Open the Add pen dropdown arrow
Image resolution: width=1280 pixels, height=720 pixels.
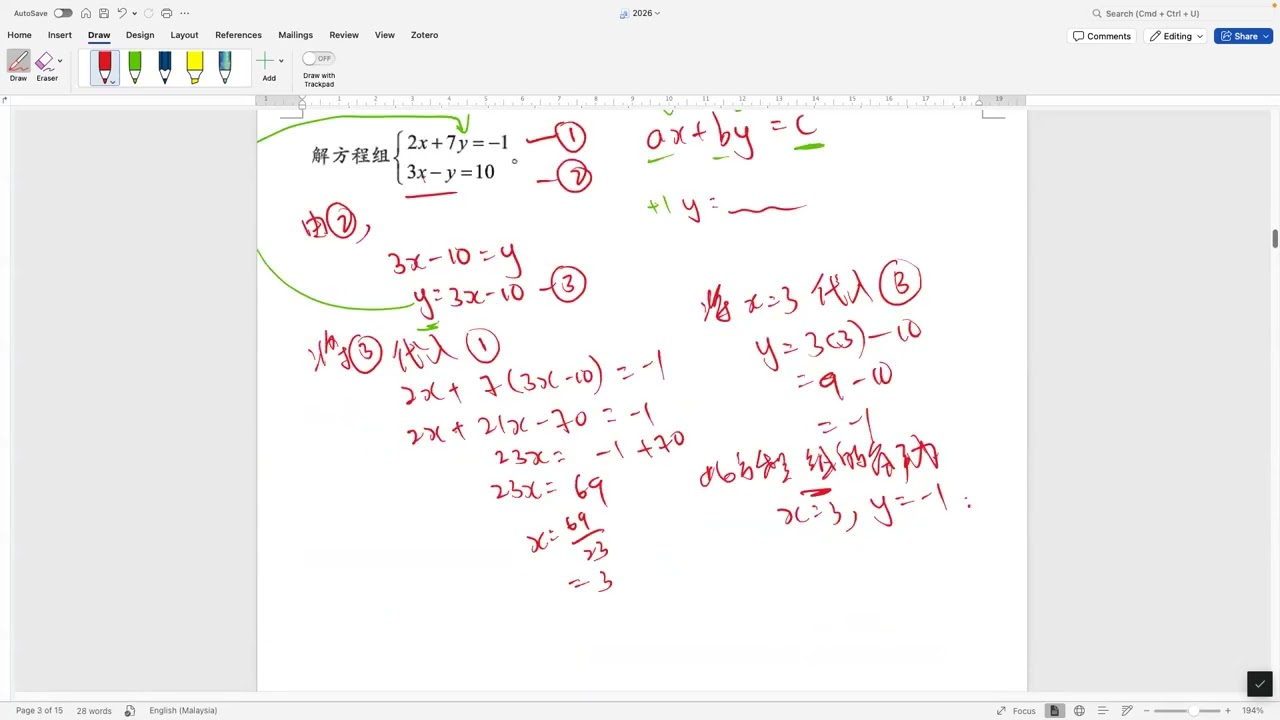coord(281,61)
